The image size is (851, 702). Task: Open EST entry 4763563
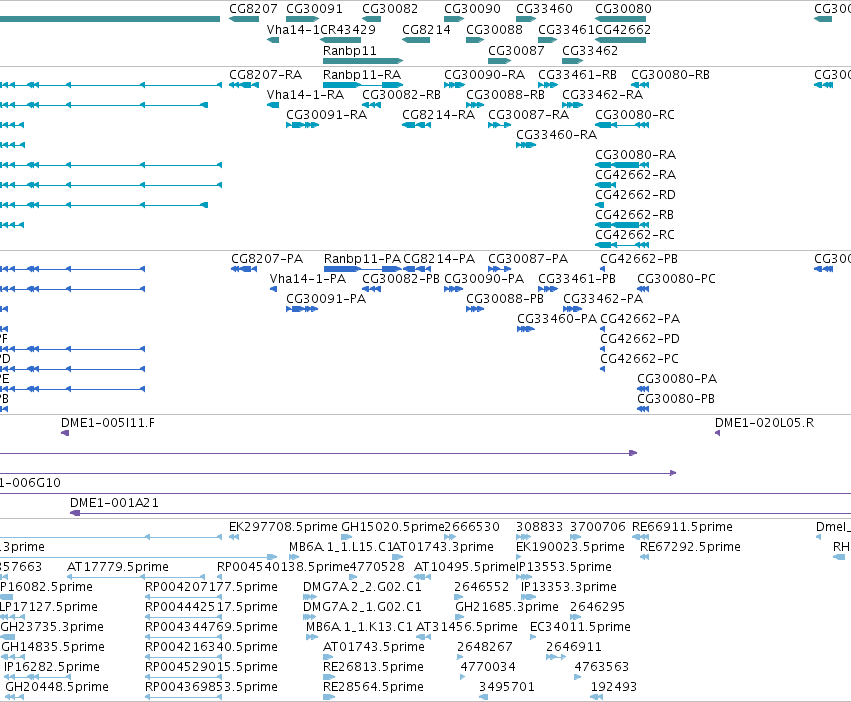(x=577, y=677)
